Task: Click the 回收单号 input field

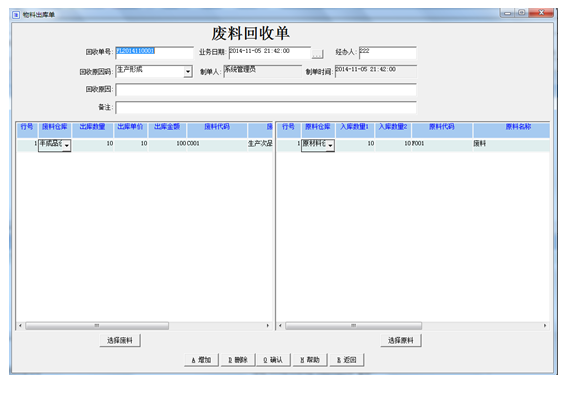Action: pyautogui.click(x=154, y=52)
